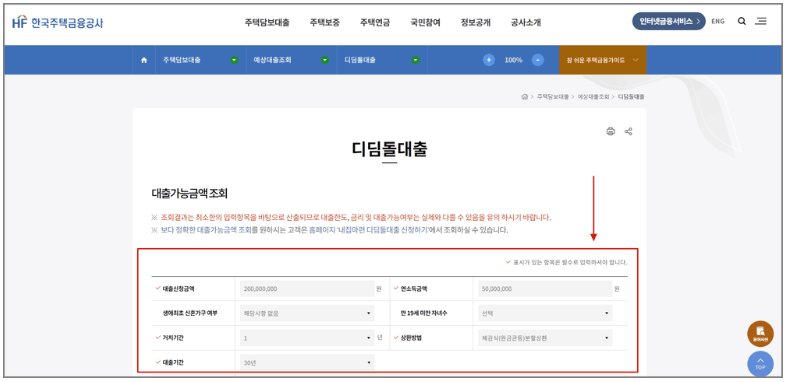Open the search magnifier icon
786x382 pixels.
742,22
